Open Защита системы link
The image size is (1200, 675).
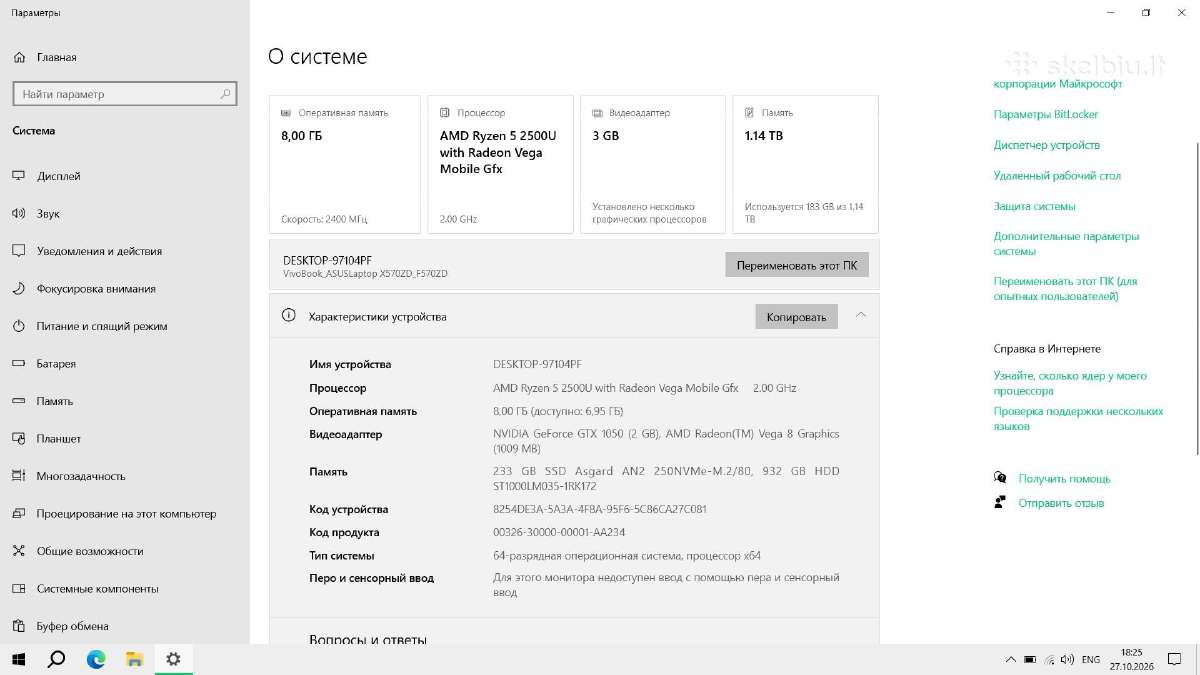[x=1035, y=206]
